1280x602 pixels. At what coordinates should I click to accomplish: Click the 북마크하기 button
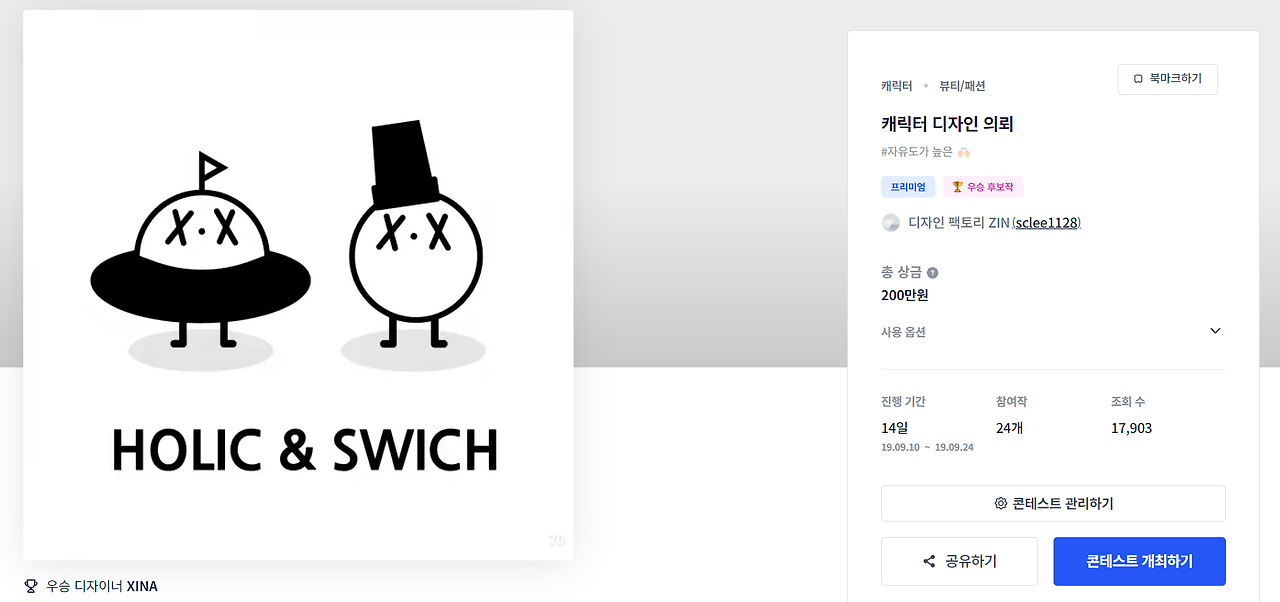tap(1168, 79)
